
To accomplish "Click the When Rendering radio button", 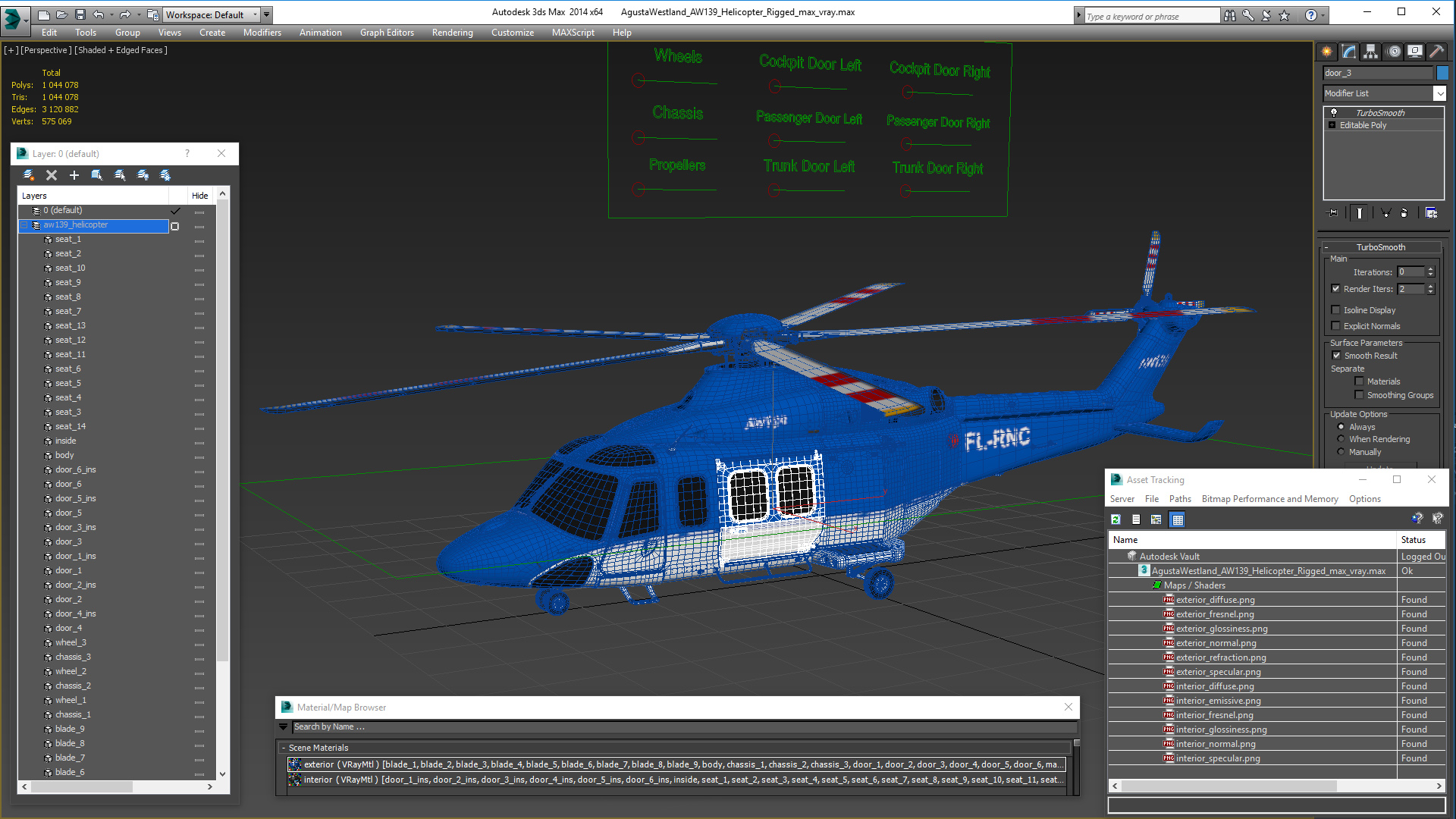I will [1341, 440].
